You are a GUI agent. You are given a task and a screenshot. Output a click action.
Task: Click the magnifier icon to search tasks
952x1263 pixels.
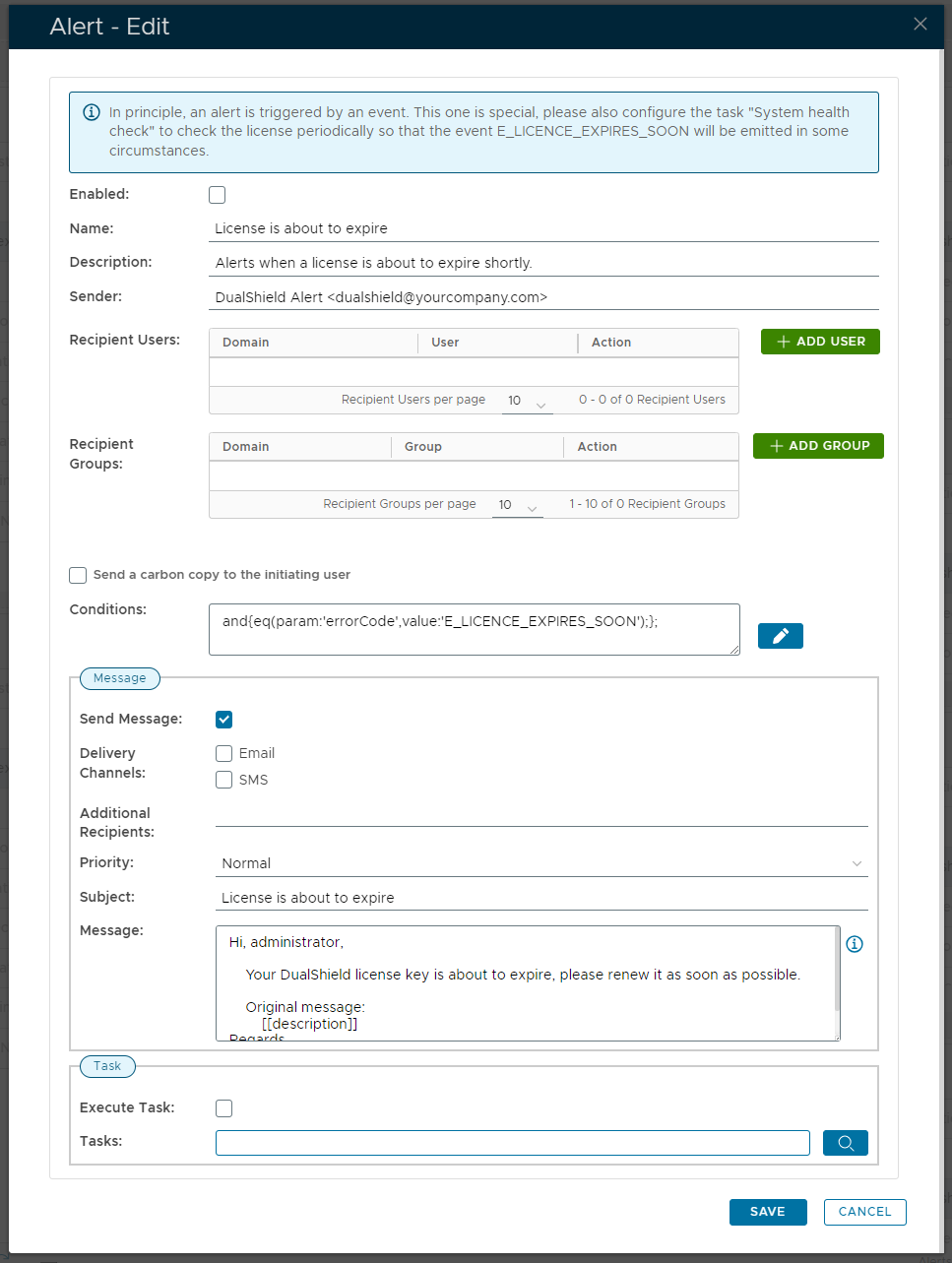click(x=845, y=1143)
